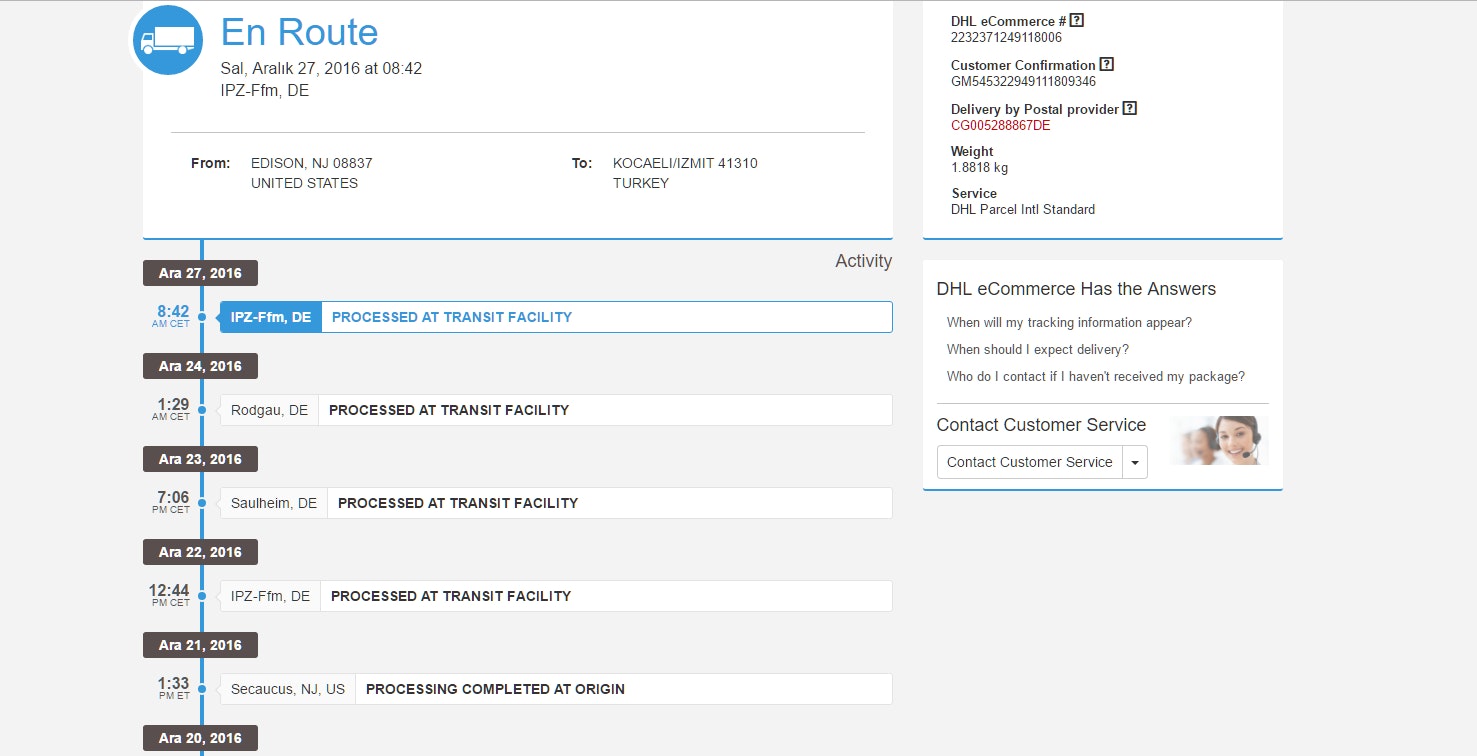Click help icon next to Delivery by Postal provider
1477x756 pixels.
click(1129, 109)
